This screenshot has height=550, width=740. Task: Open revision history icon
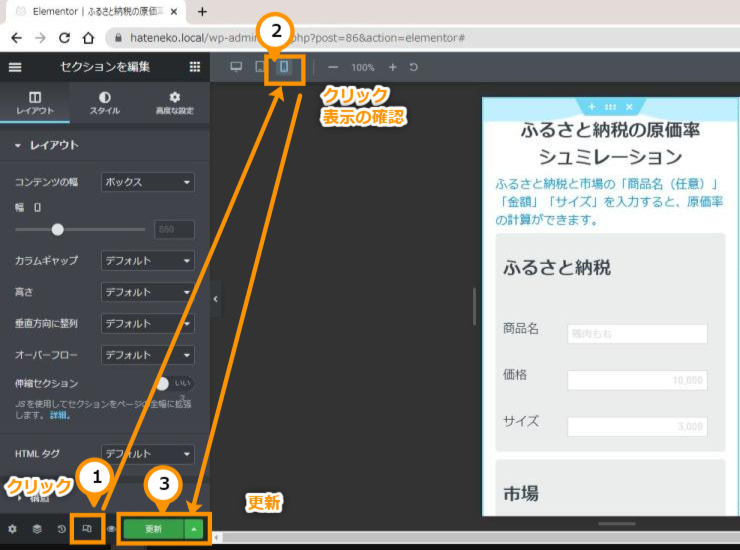pyautogui.click(x=61, y=529)
